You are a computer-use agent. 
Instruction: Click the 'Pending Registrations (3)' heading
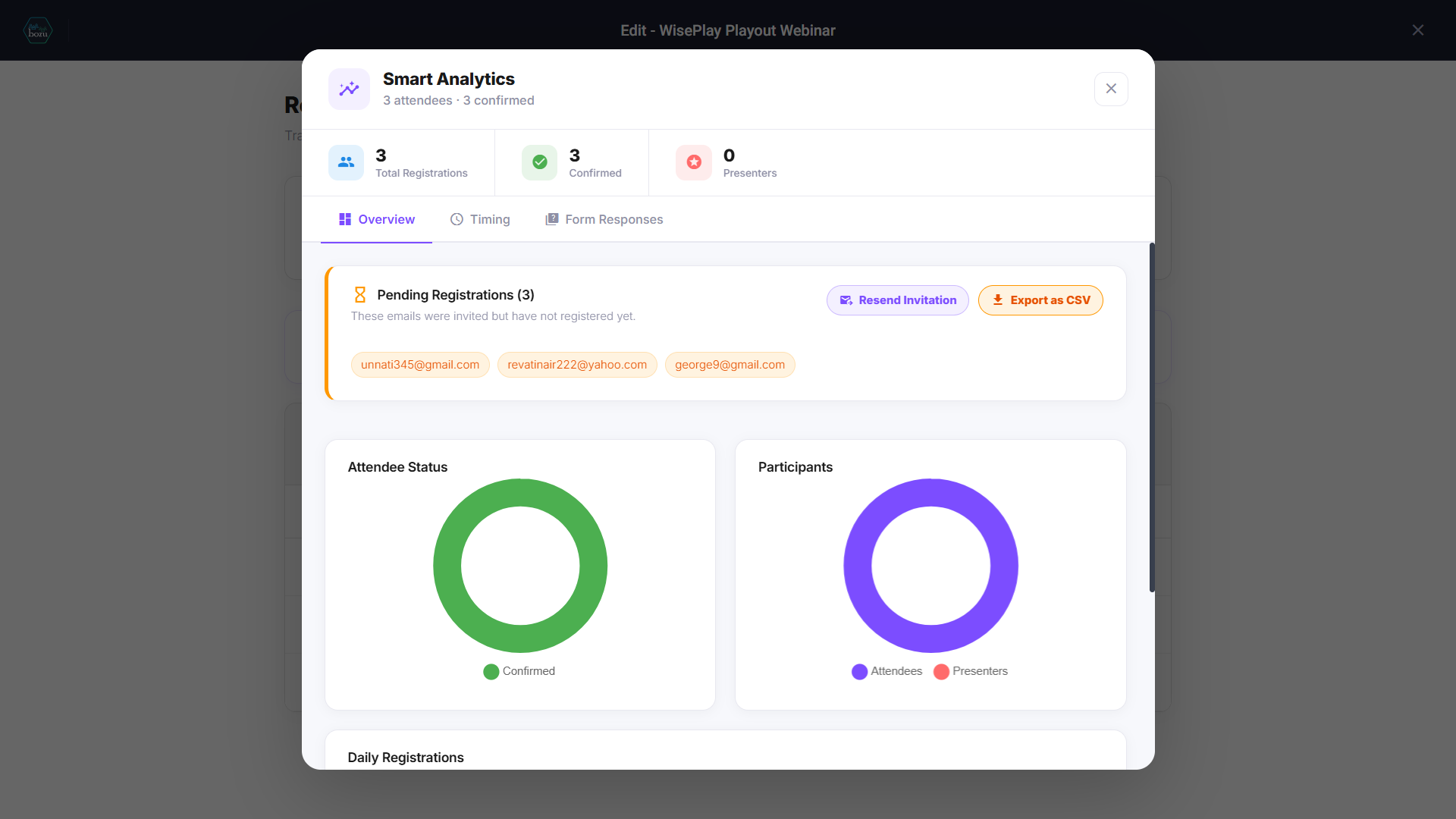pyautogui.click(x=456, y=295)
